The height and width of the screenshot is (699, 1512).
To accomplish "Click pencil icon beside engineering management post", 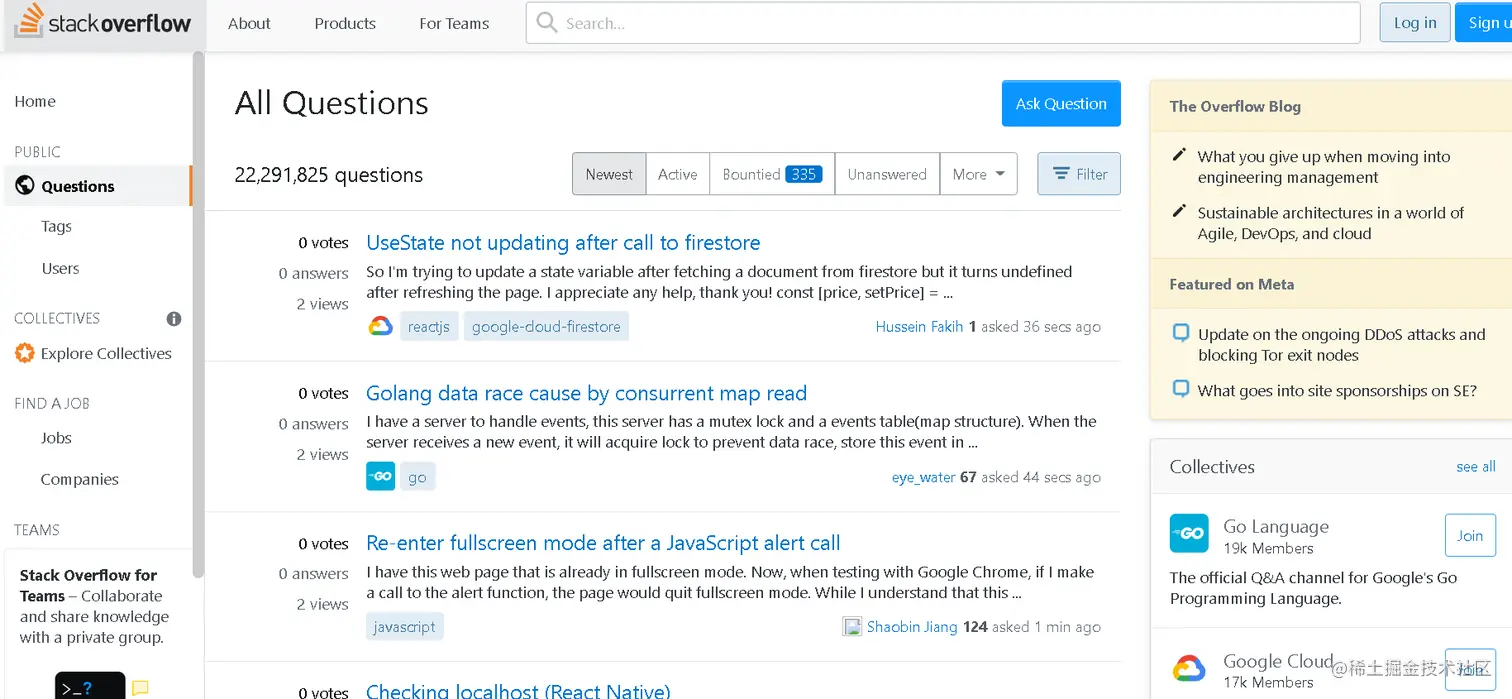I will pos(1179,156).
